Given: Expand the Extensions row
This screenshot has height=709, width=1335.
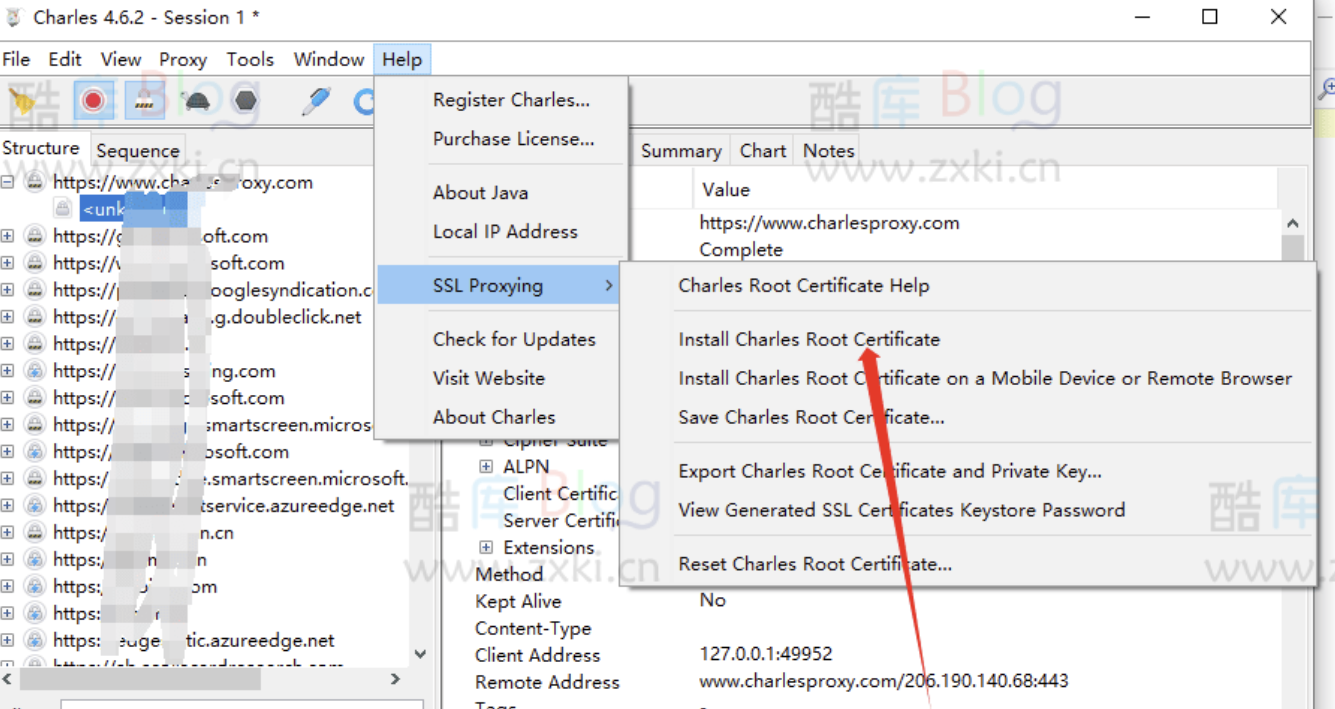Looking at the screenshot, I should tap(486, 548).
